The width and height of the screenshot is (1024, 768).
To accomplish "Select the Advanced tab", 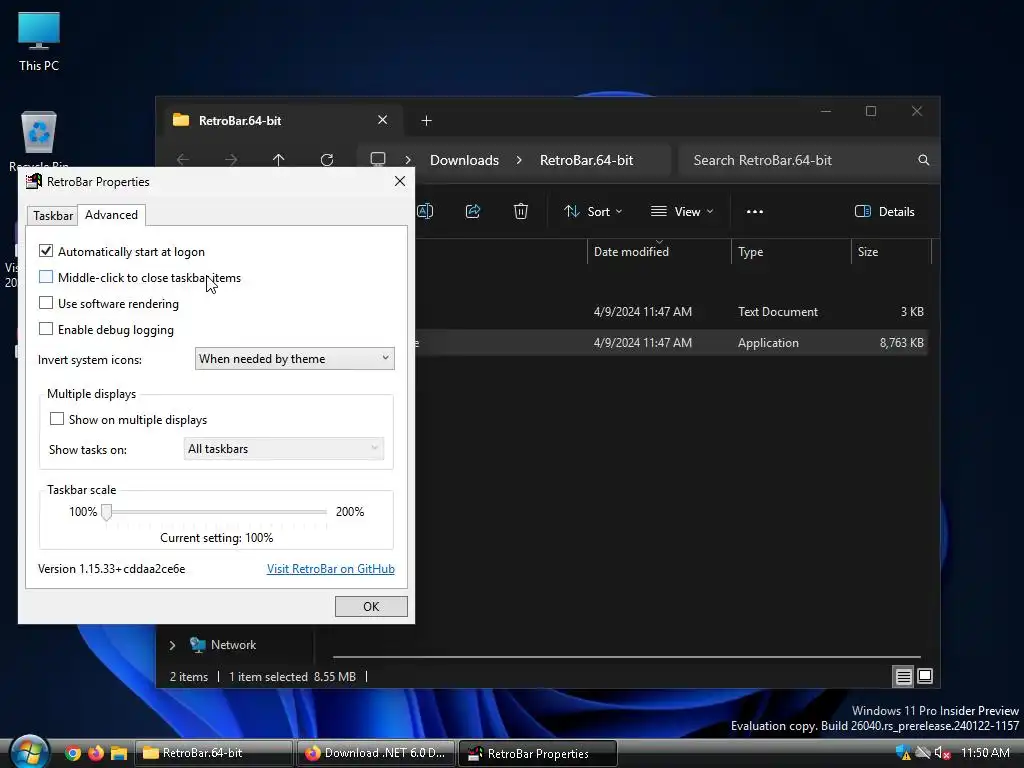I will pos(111,215).
